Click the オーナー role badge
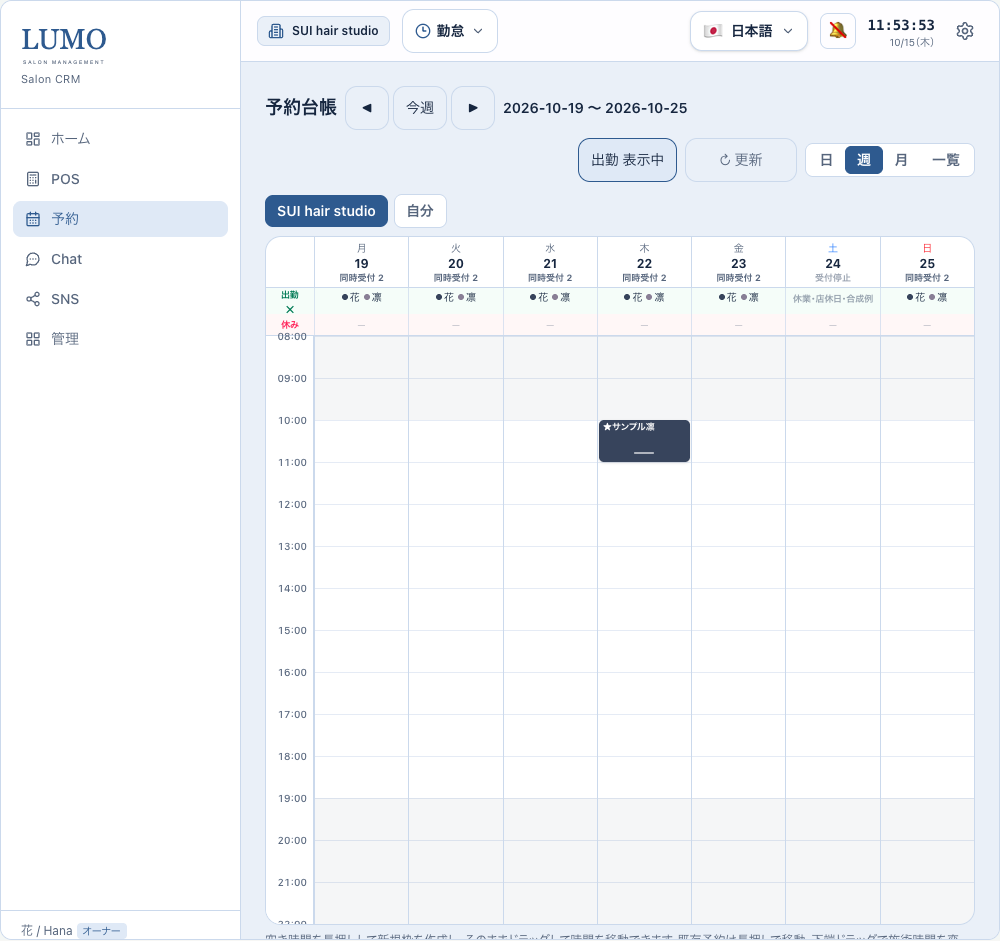The width and height of the screenshot is (1000, 941). [x=102, y=931]
